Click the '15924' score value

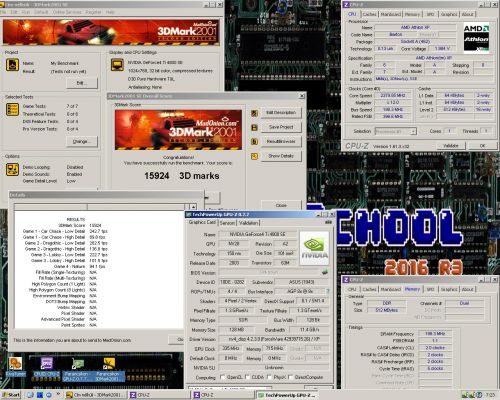[157, 176]
